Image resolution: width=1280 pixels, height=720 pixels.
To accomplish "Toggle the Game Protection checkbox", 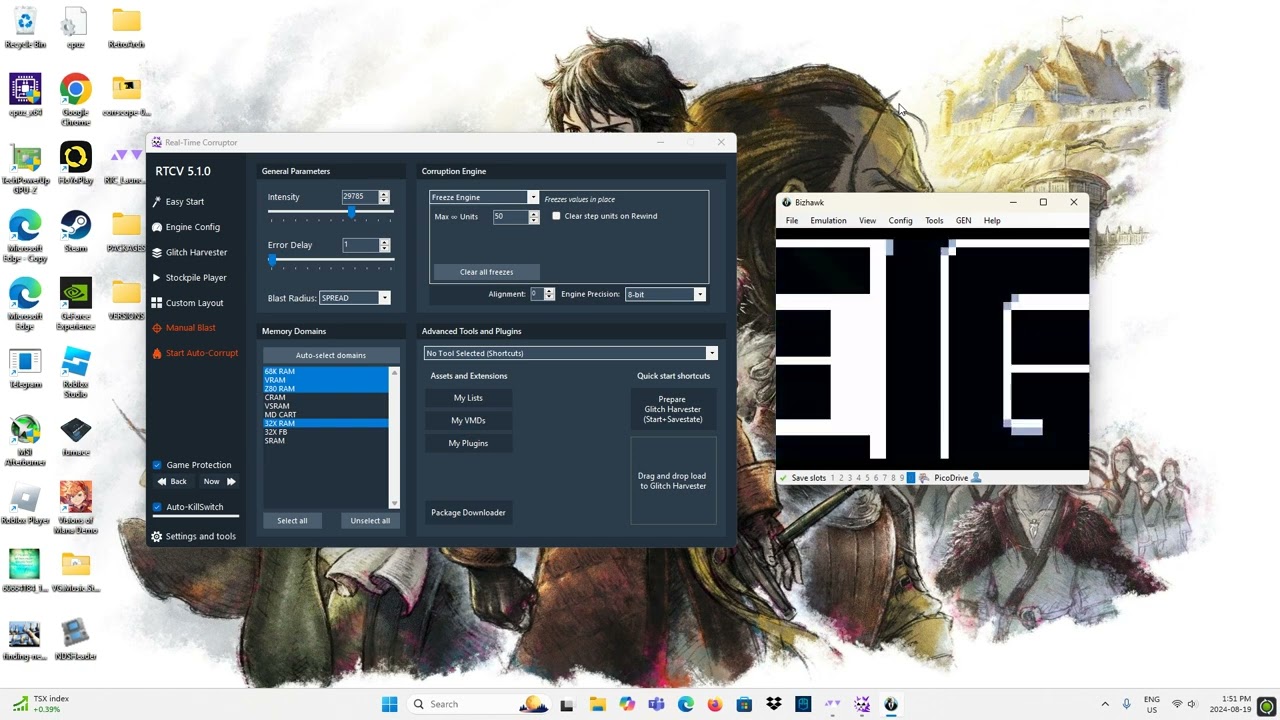I will coord(157,465).
